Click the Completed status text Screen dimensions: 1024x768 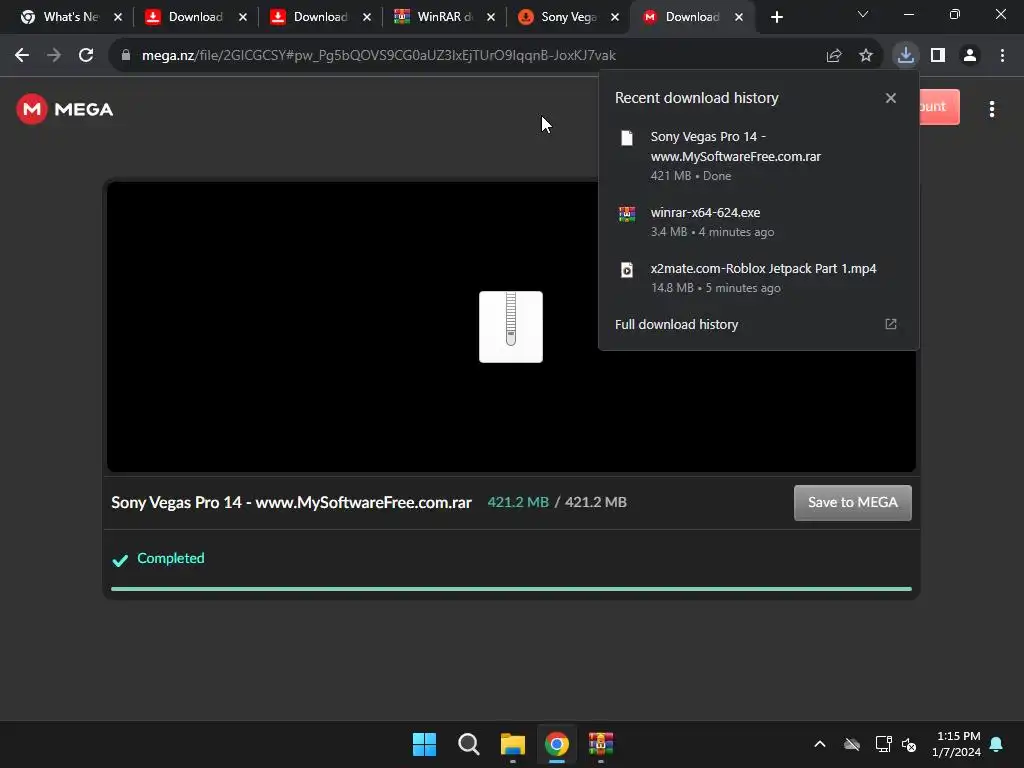(x=170, y=558)
